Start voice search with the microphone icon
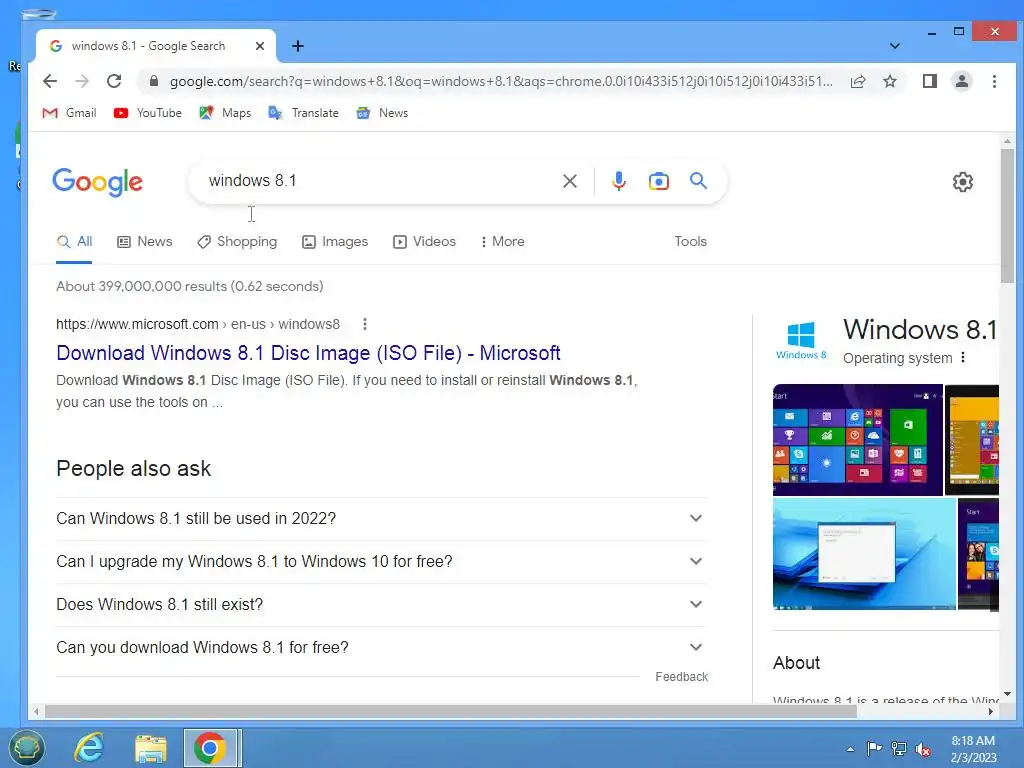Viewport: 1024px width, 768px height. (618, 181)
